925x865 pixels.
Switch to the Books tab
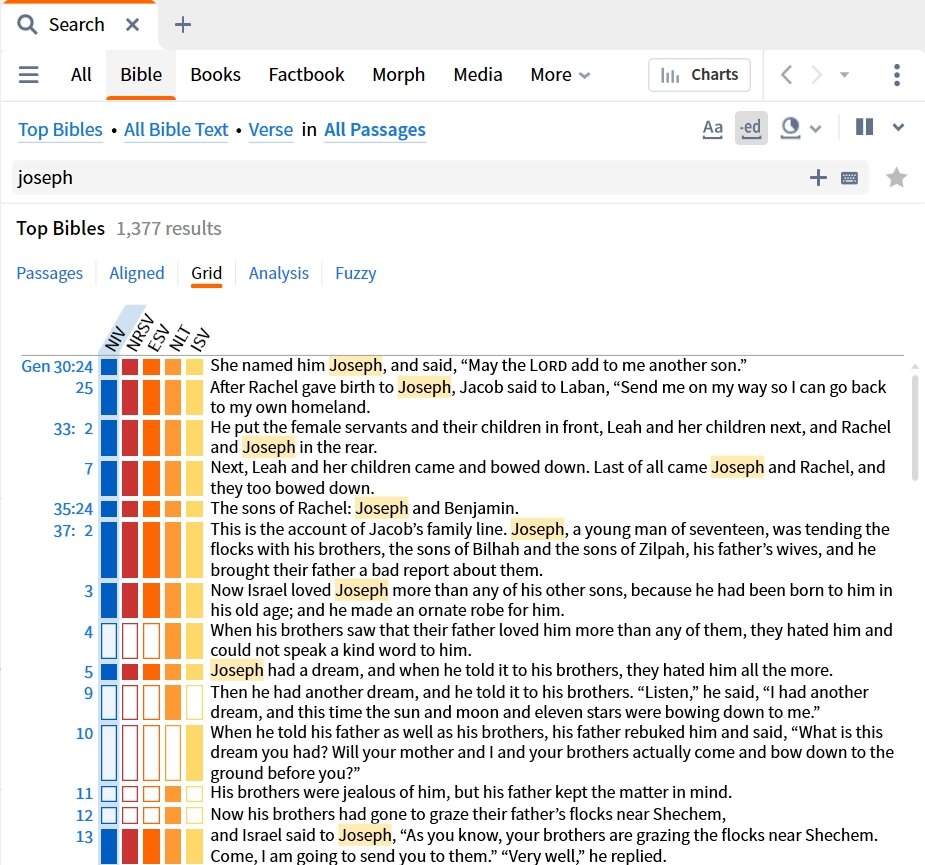pyautogui.click(x=215, y=75)
